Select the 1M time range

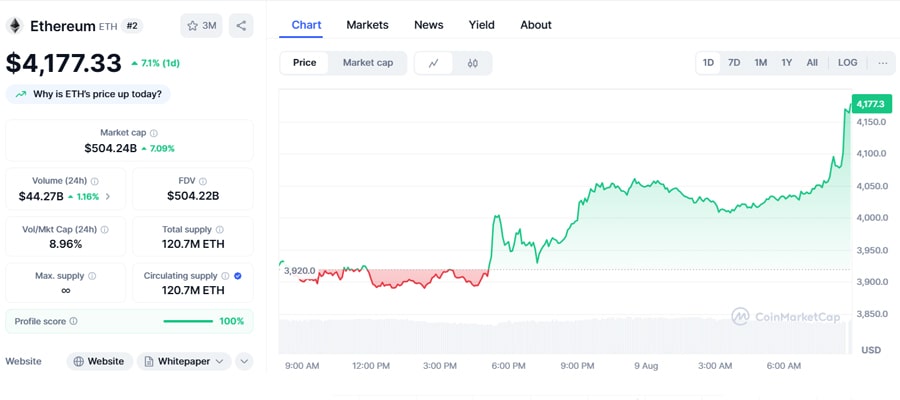[761, 63]
